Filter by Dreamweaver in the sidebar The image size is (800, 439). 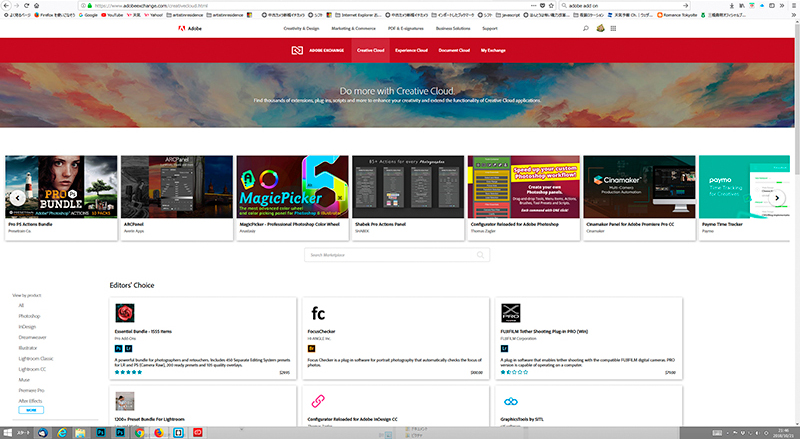(x=32, y=337)
